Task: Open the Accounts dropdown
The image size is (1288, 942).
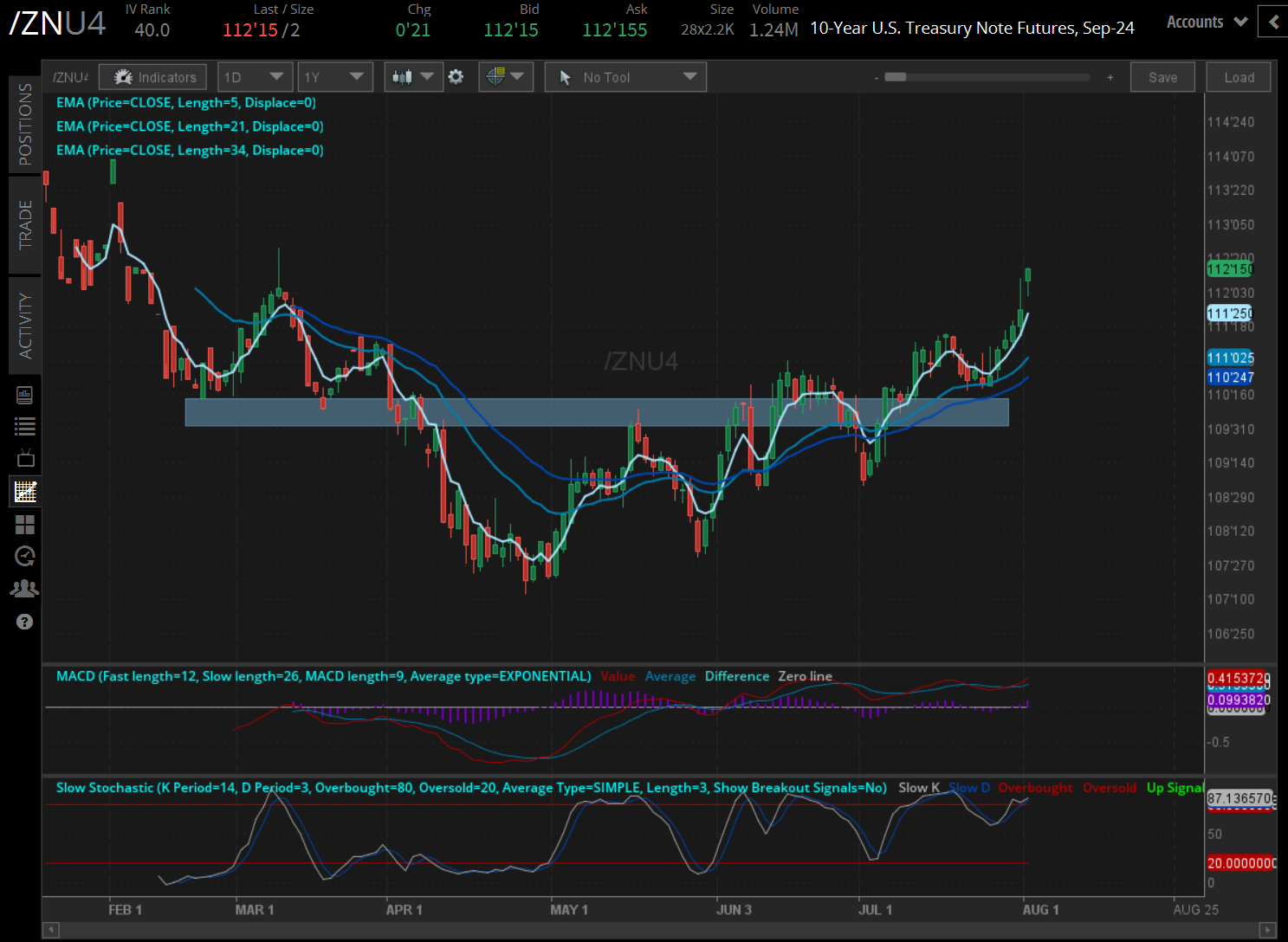Action: click(1206, 22)
